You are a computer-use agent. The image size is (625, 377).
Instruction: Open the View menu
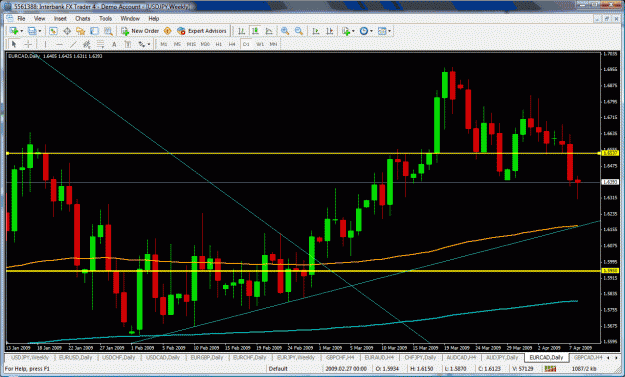(39, 18)
